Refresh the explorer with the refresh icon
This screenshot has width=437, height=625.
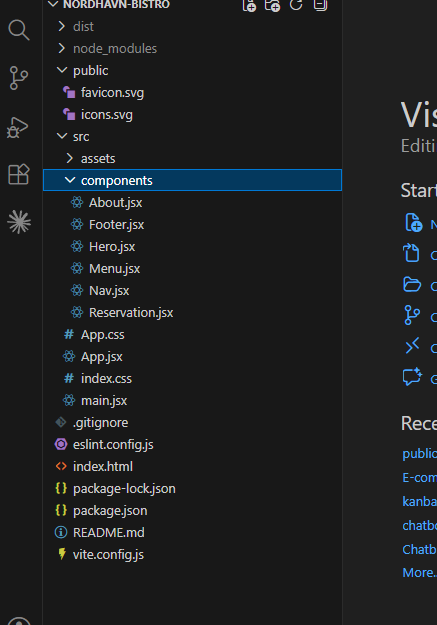tap(296, 4)
